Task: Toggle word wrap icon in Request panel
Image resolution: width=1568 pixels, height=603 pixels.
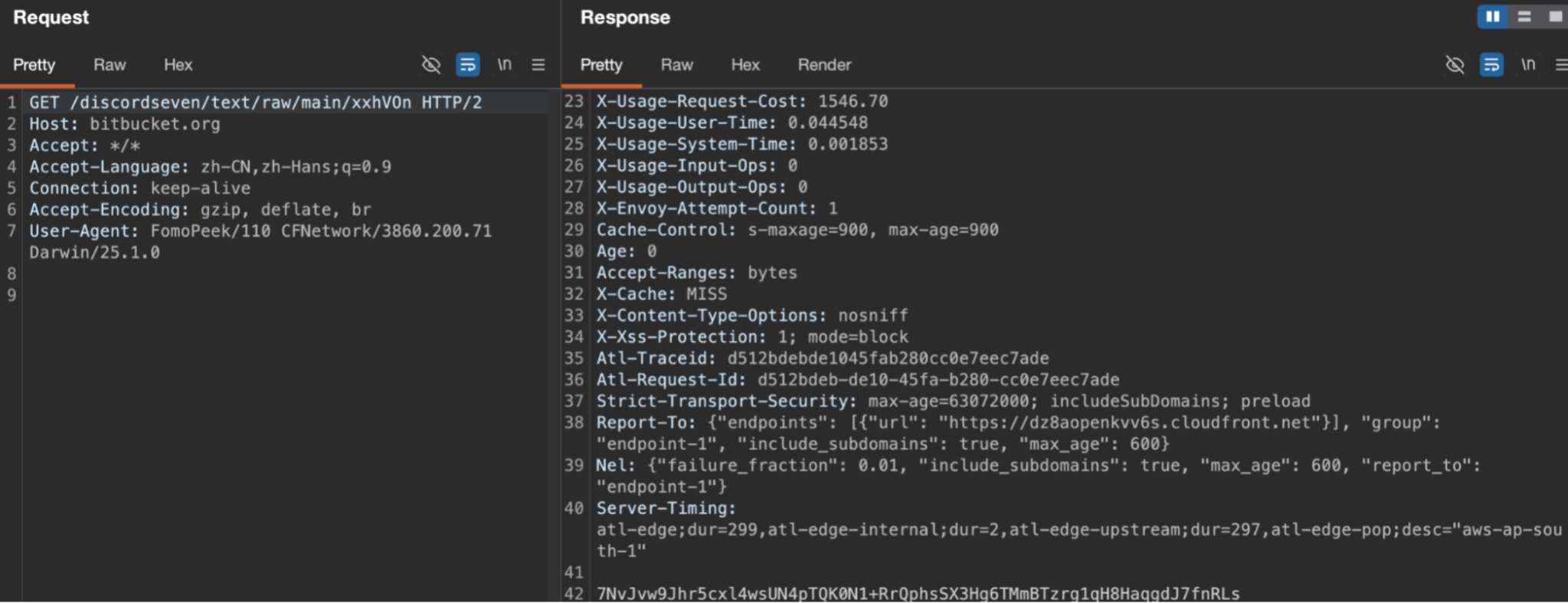Action: pos(467,65)
